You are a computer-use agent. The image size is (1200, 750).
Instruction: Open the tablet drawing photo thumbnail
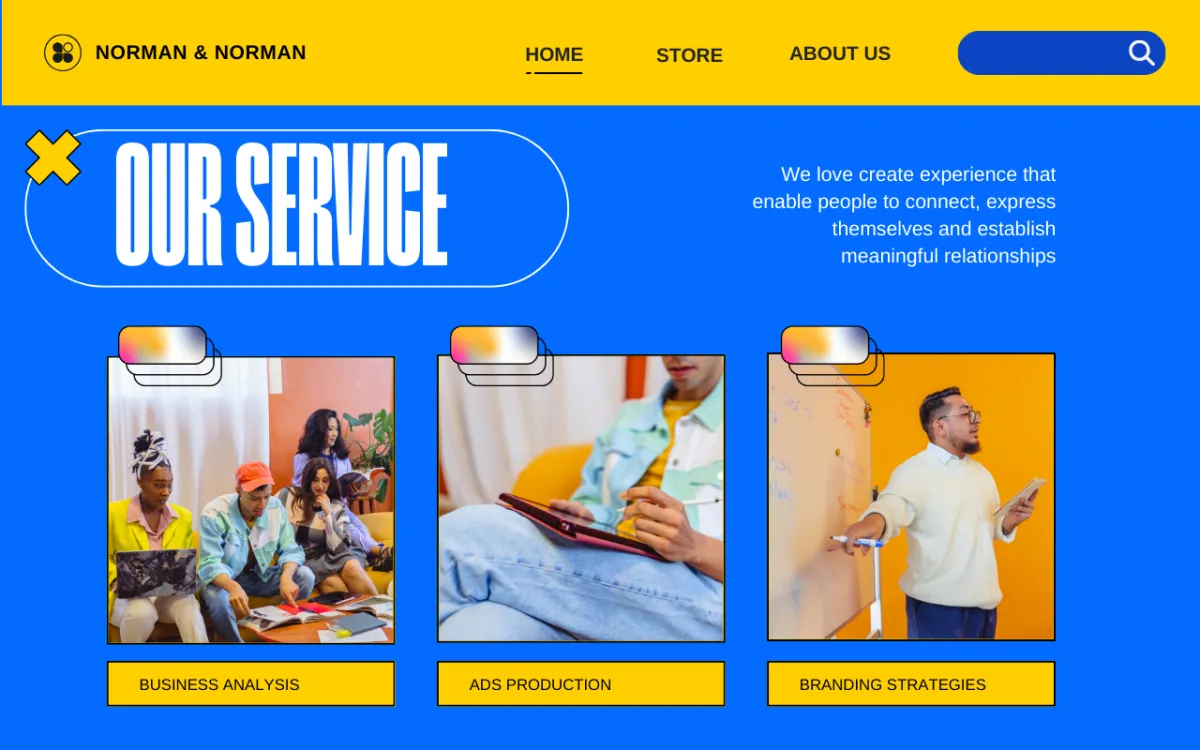(581, 499)
